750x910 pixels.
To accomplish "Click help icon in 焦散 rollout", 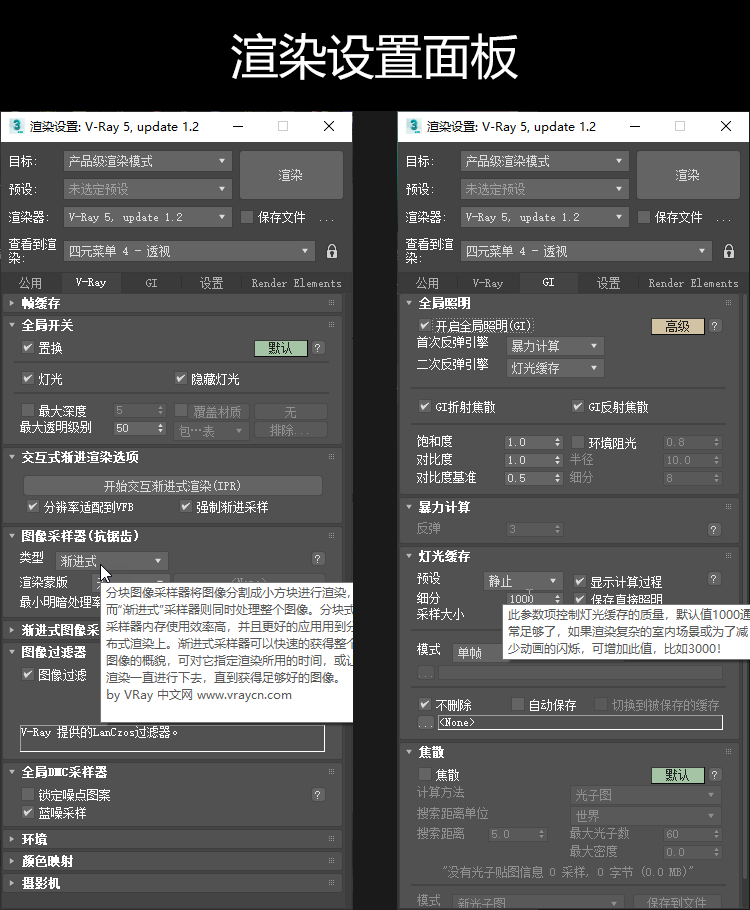I will [x=715, y=775].
